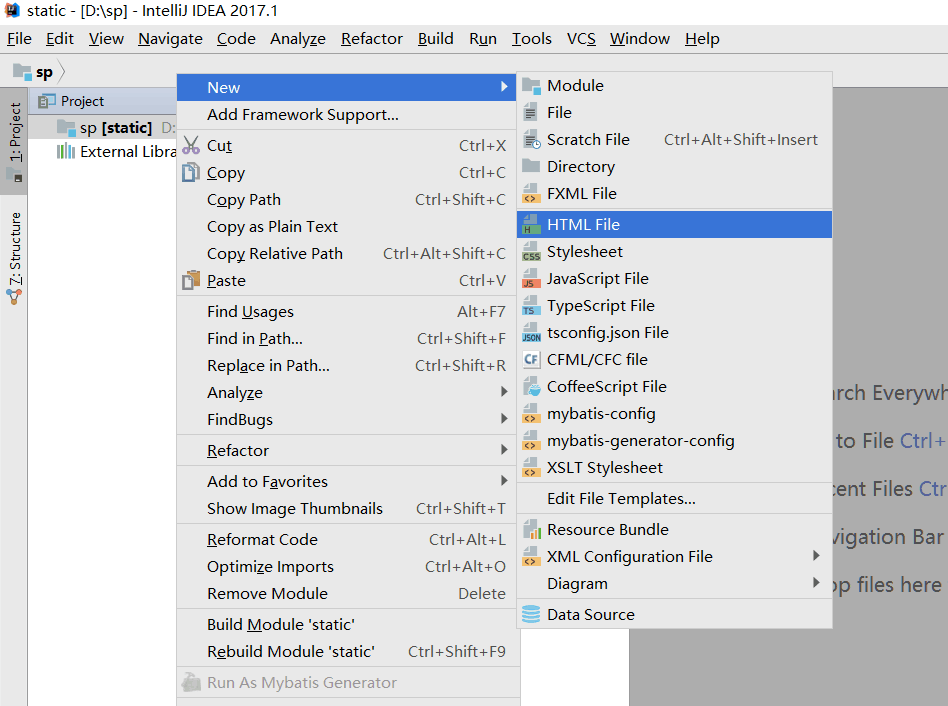Click the Scratch File clock icon
Image resolution: width=948 pixels, height=706 pixels.
tap(531, 140)
